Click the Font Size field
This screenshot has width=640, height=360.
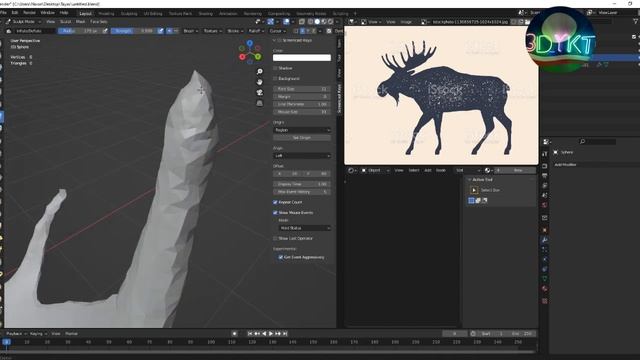(302, 89)
